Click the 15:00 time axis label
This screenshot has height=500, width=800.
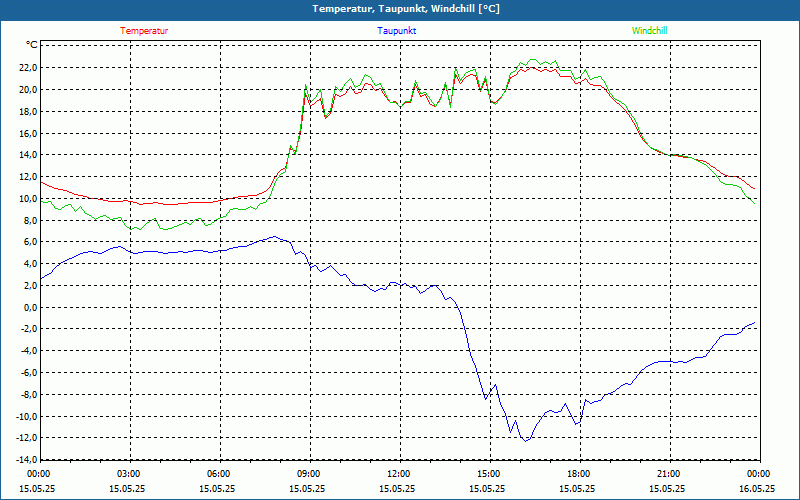[488, 474]
